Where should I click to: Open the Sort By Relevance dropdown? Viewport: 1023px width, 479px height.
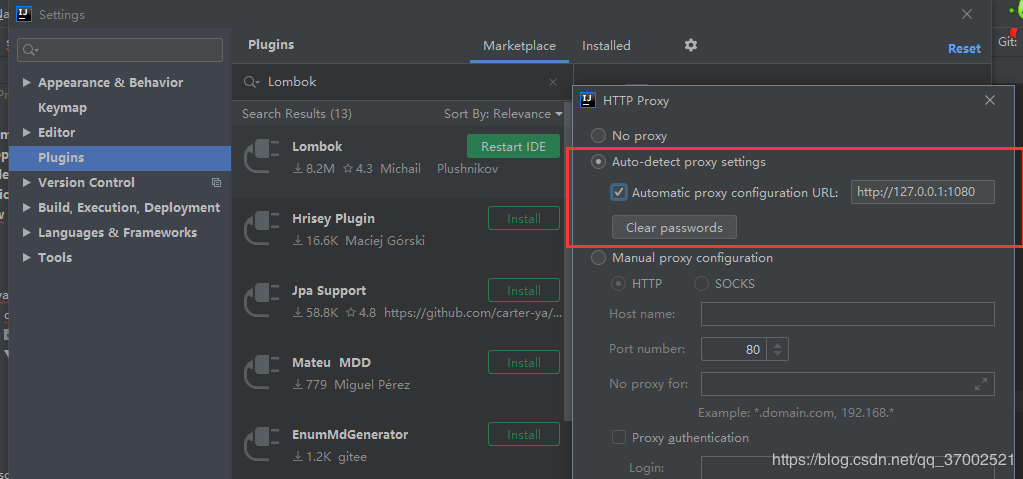(503, 114)
